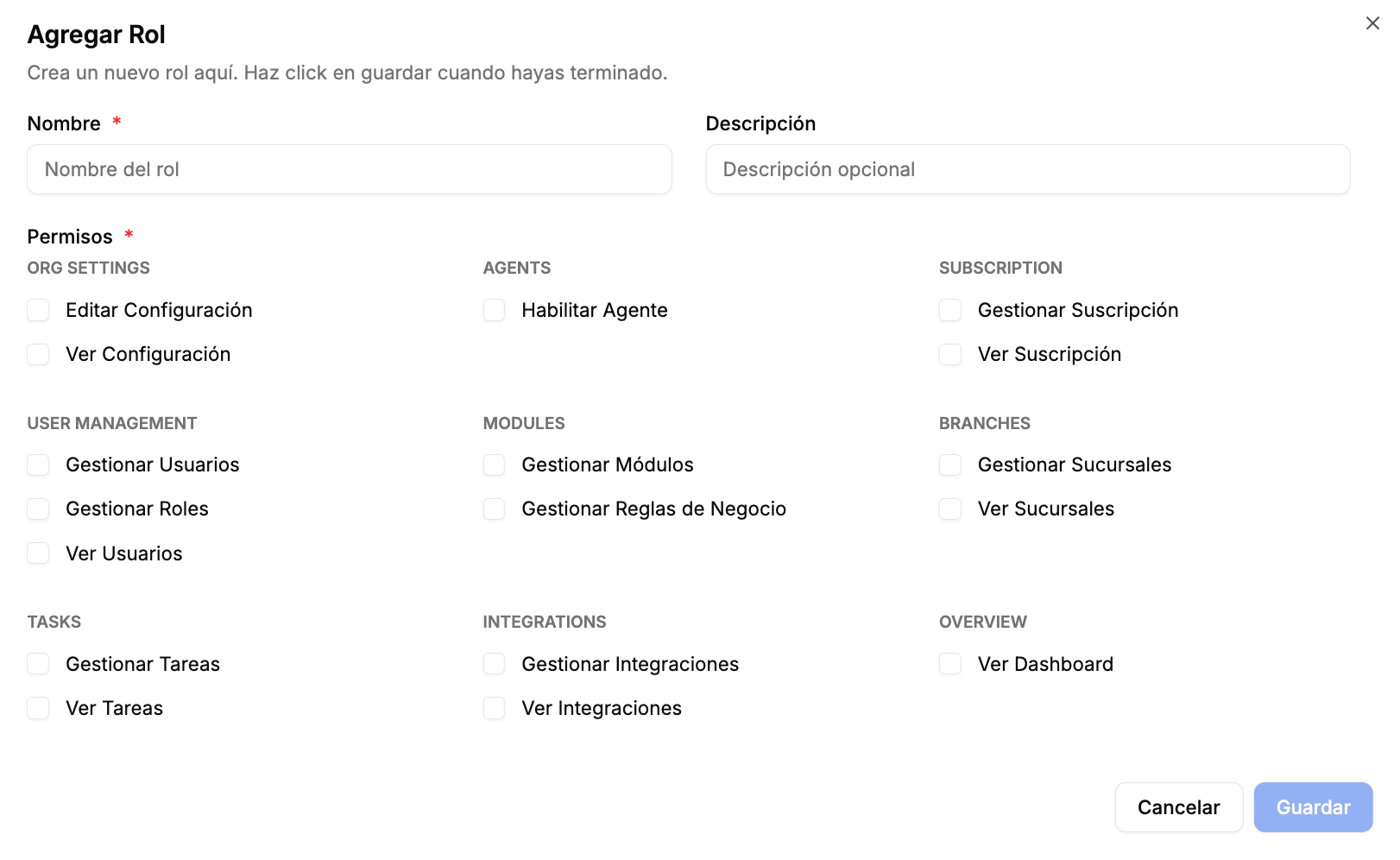This screenshot has height=860, width=1400.
Task: Enable Gestionar Usuarios permission
Action: pos(38,465)
